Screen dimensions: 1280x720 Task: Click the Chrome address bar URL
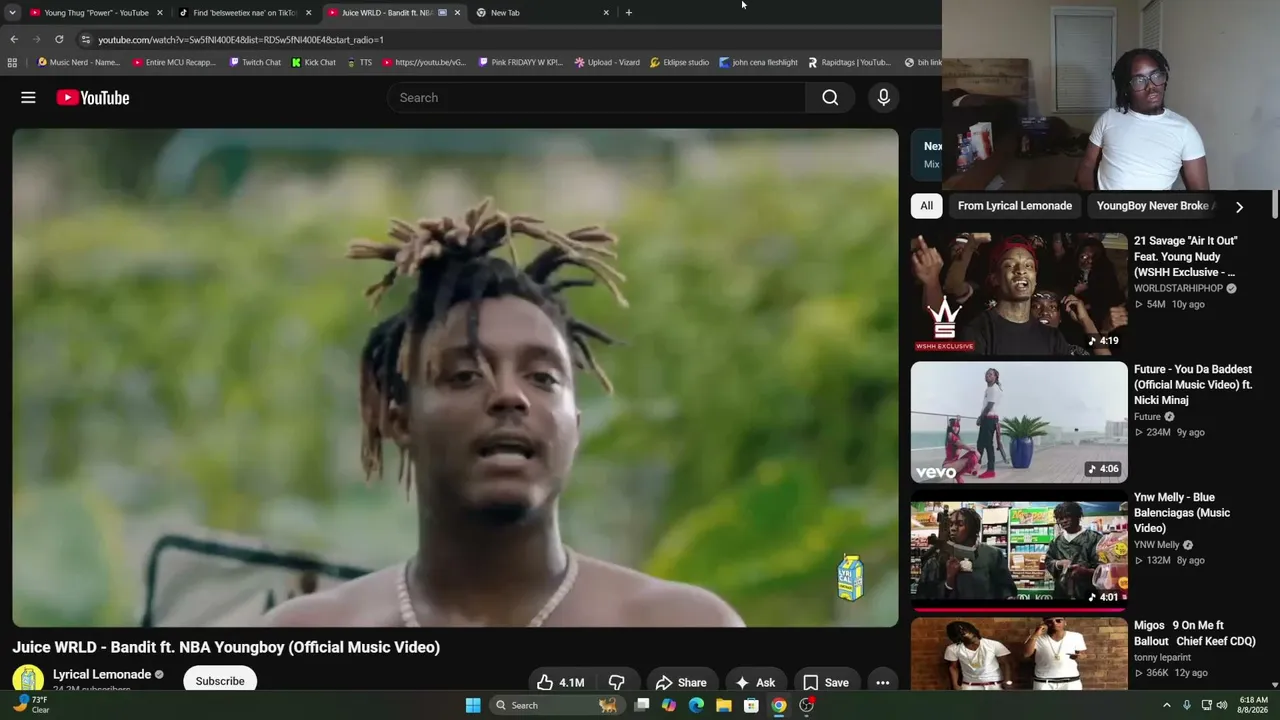pyautogui.click(x=241, y=40)
